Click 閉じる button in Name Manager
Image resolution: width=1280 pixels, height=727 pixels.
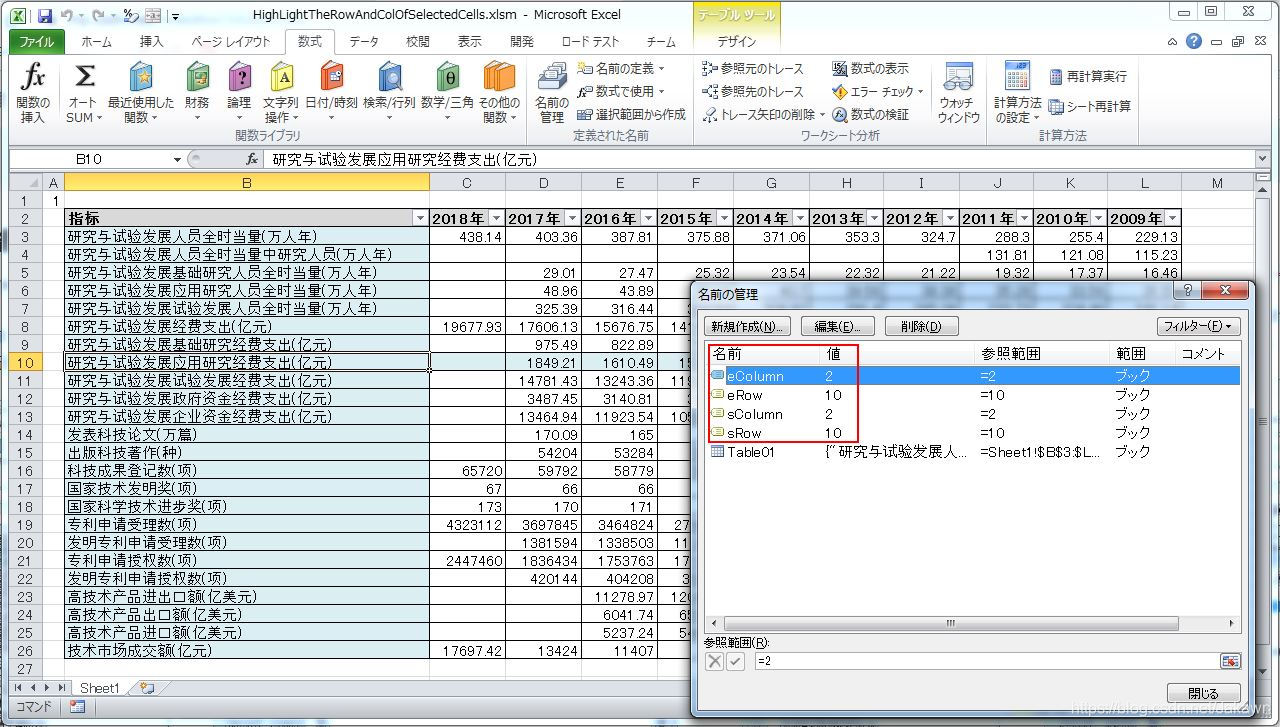click(1203, 693)
